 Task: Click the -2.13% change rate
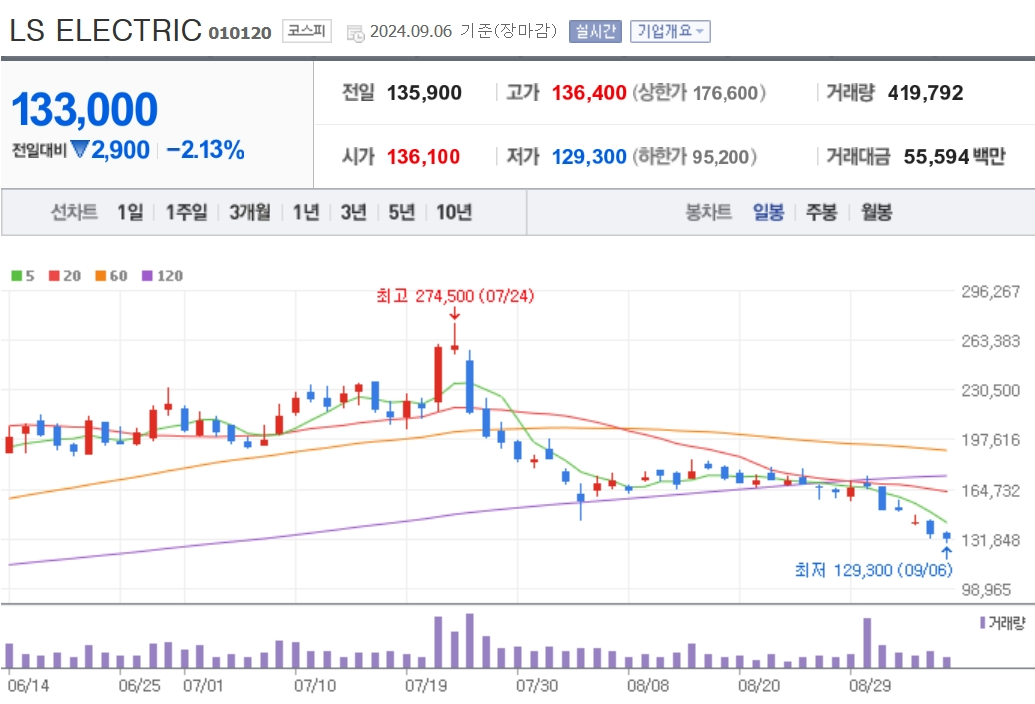pos(205,150)
